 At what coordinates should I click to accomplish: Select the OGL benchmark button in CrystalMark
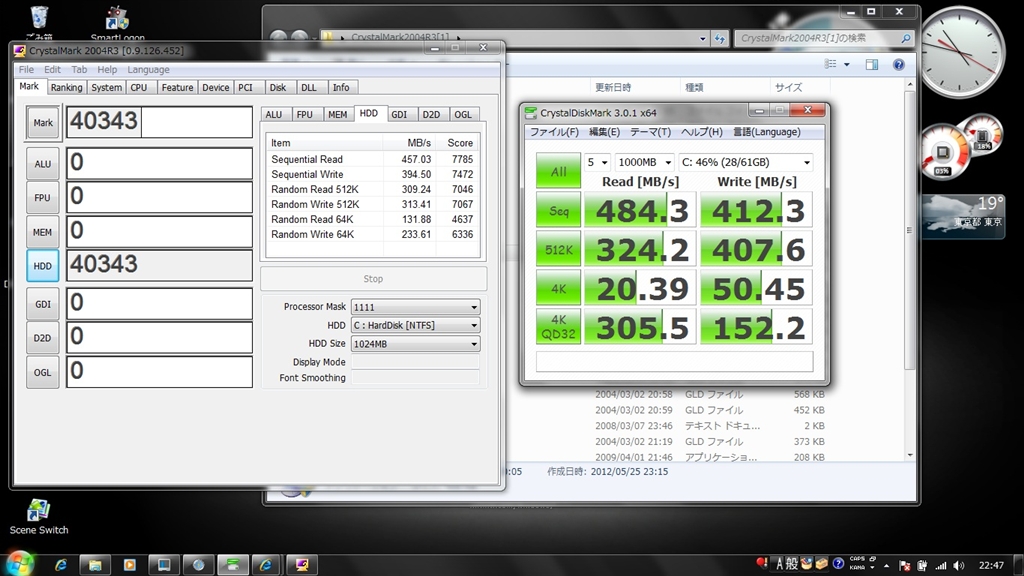coord(42,372)
